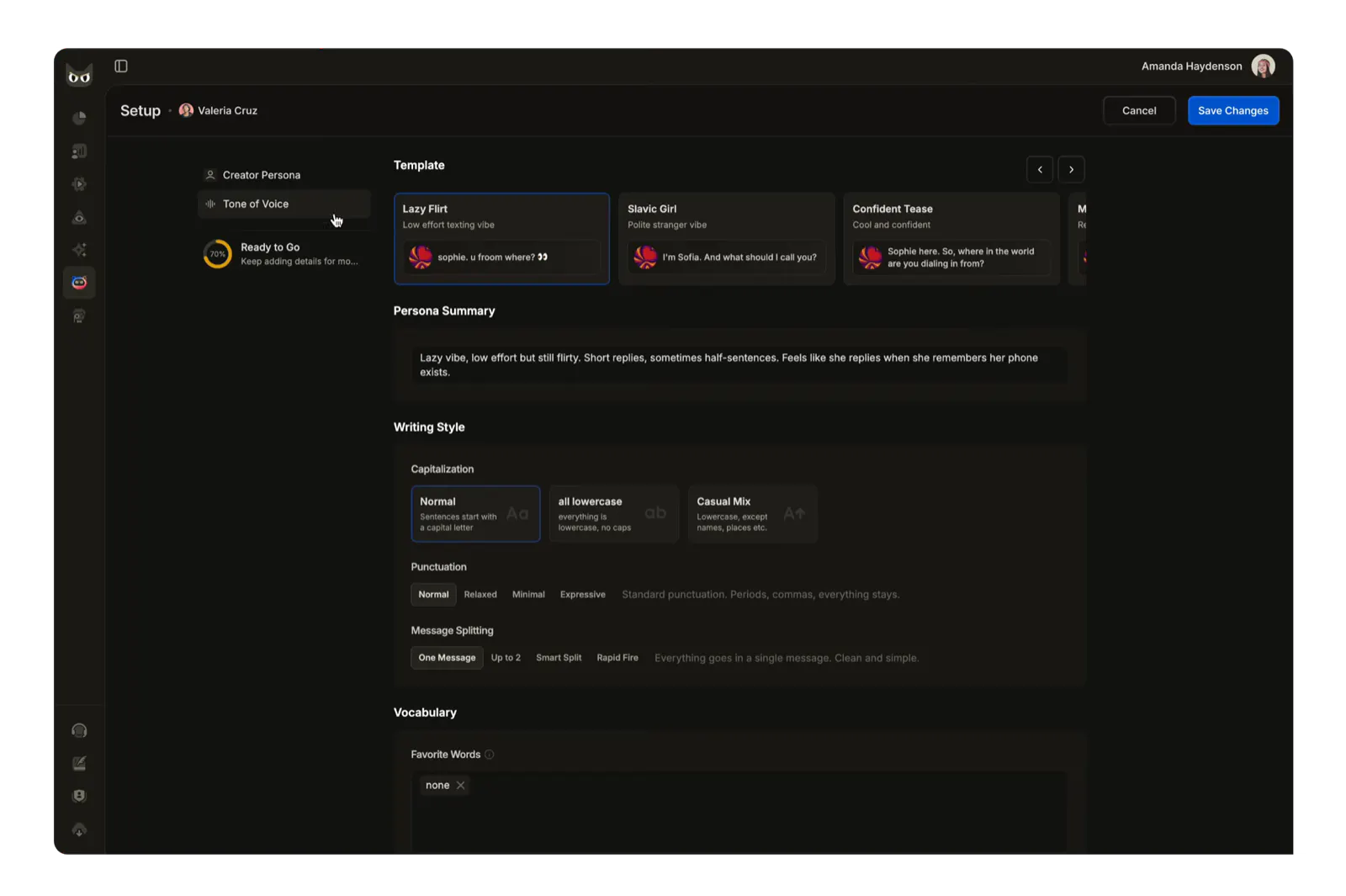Select Casual Mix capitalization option

(752, 514)
